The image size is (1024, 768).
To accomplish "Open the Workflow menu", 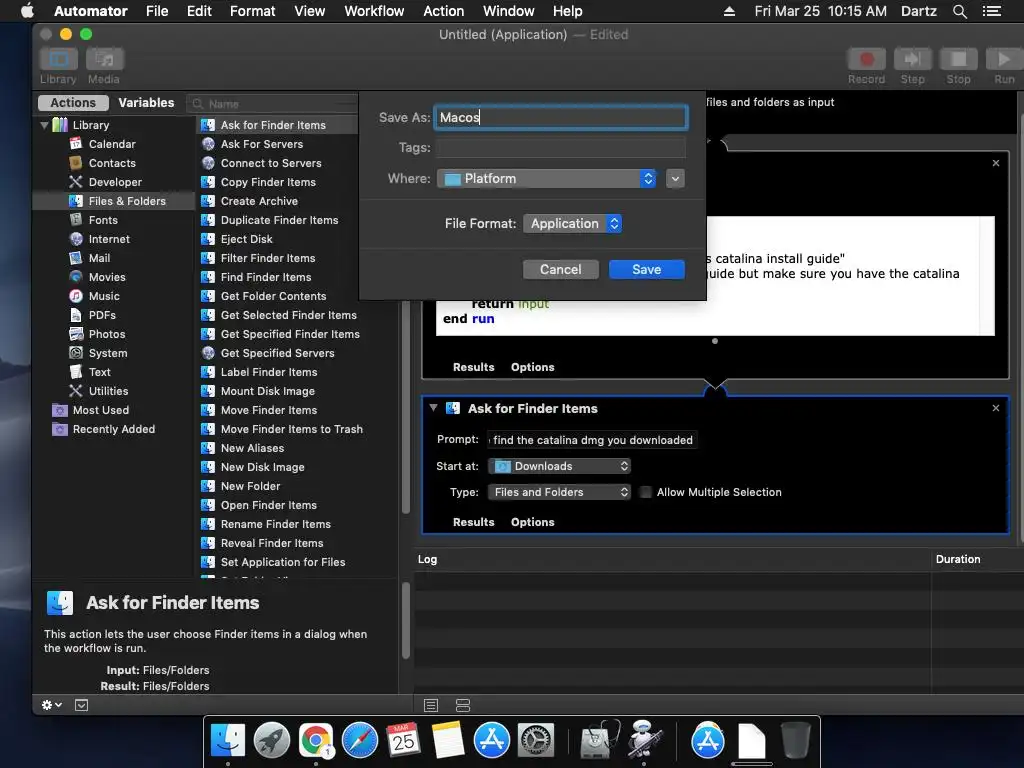I will (x=374, y=11).
